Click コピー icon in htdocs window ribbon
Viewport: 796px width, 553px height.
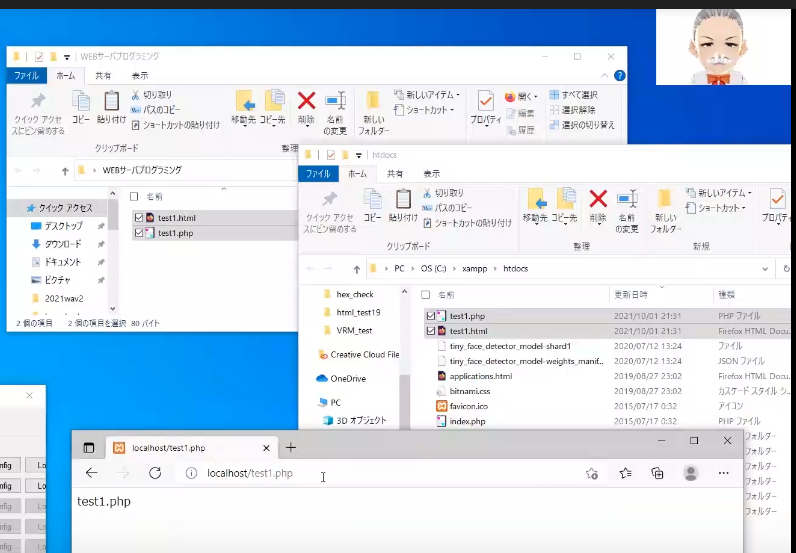[x=373, y=199]
